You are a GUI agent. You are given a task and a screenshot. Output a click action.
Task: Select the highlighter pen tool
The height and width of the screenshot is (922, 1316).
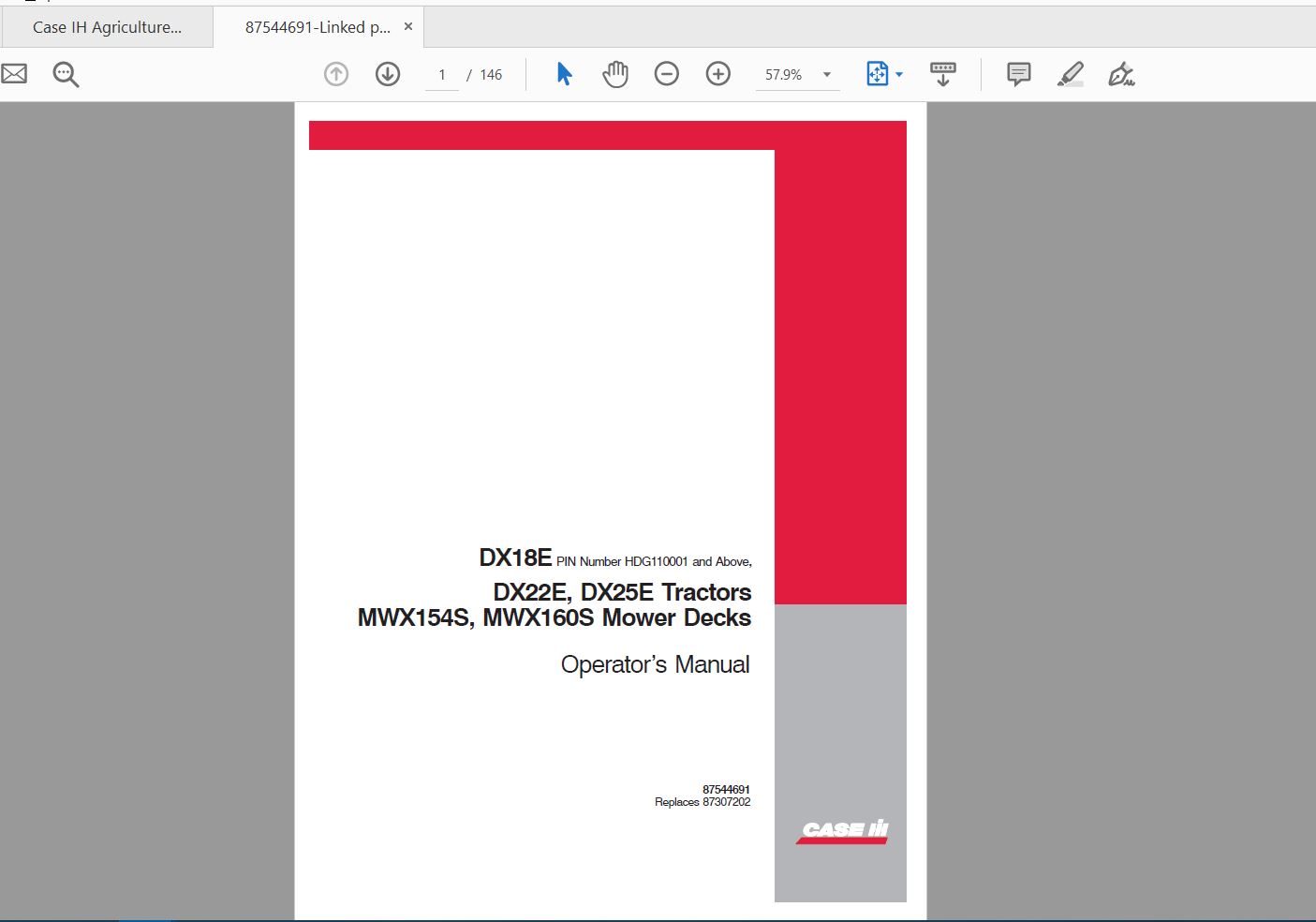tap(1071, 74)
